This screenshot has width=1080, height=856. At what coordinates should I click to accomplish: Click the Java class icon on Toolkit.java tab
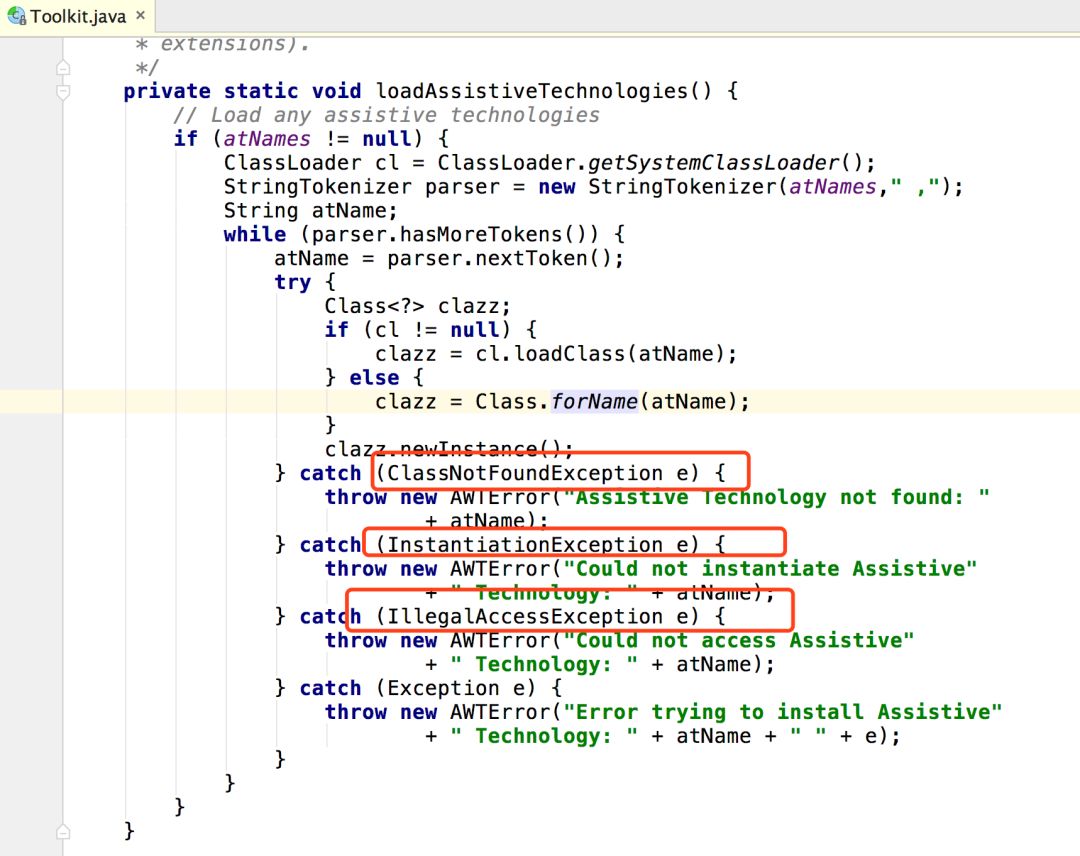17,16
